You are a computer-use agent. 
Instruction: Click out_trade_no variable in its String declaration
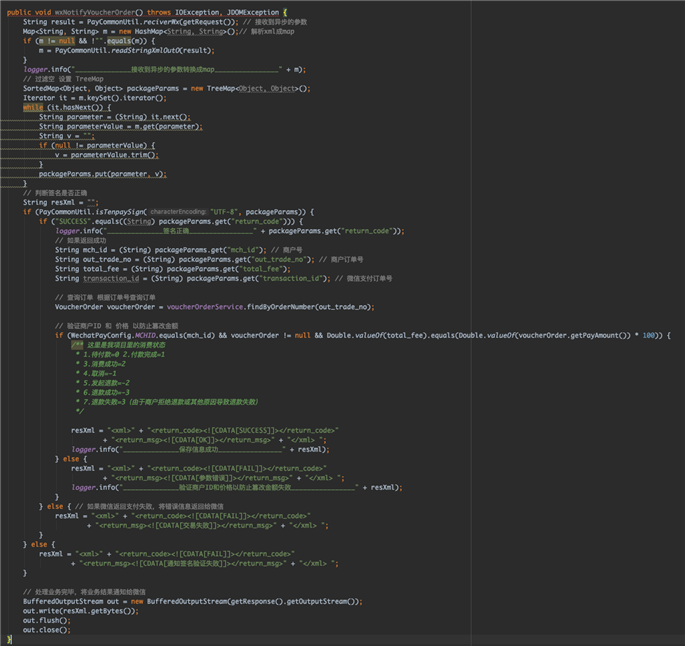pyautogui.click(x=107, y=259)
